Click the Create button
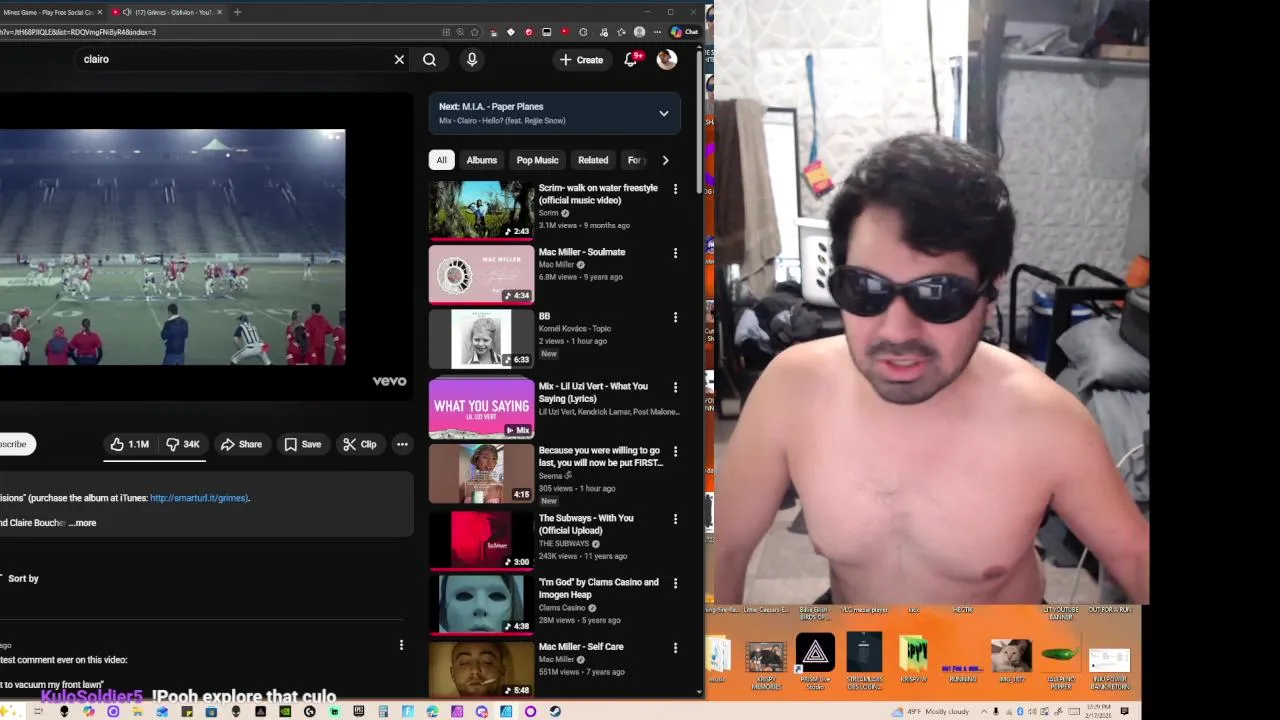1280x720 pixels. point(581,60)
